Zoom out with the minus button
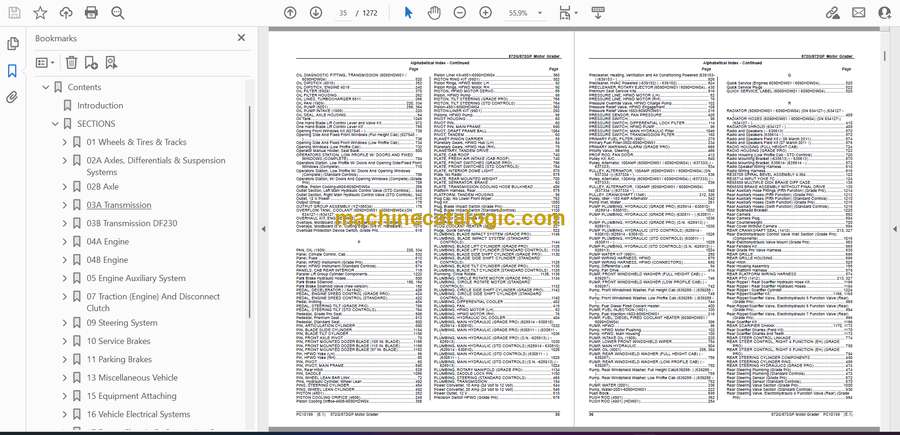This screenshot has height=435, width=900. coord(460,13)
